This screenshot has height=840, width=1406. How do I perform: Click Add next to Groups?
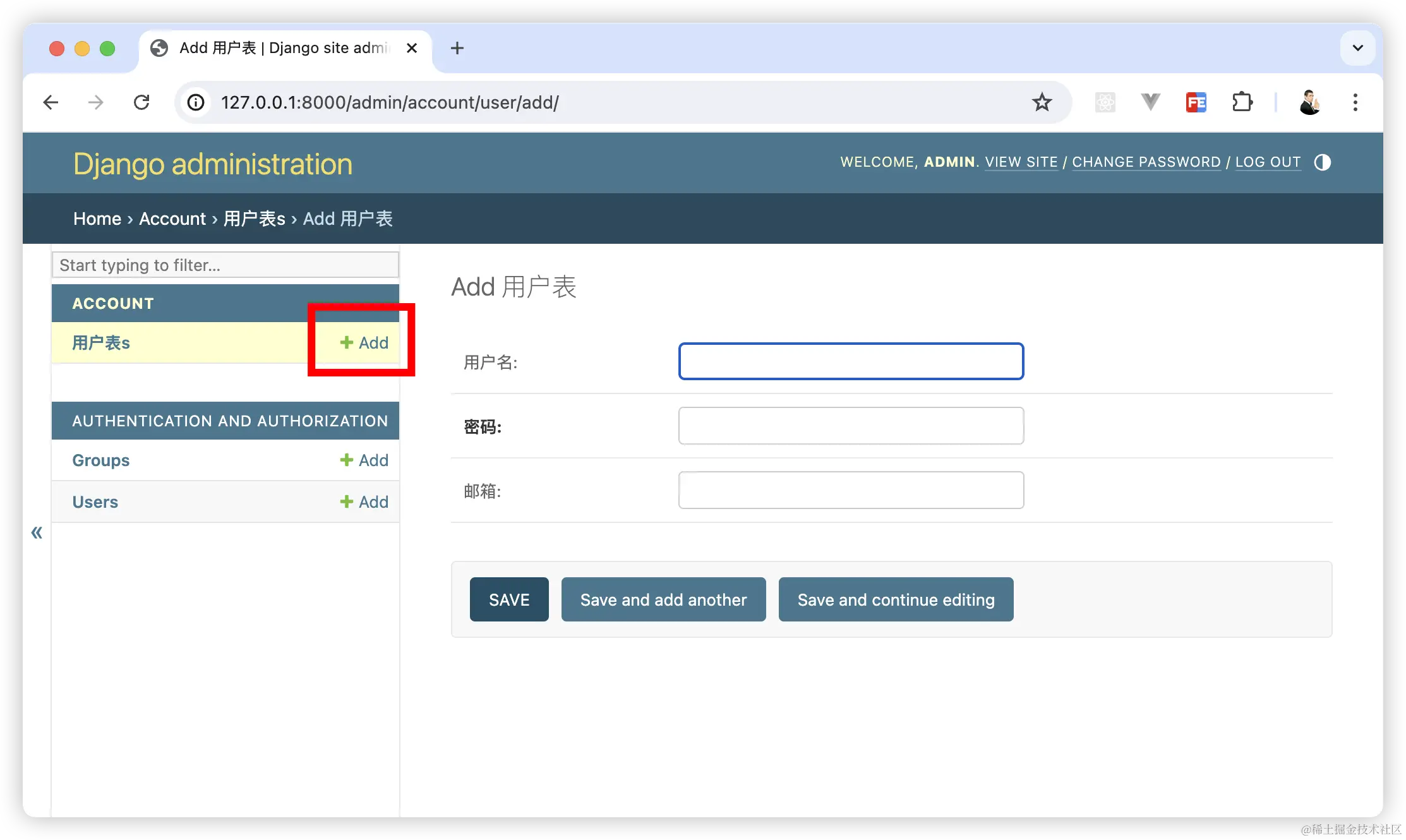coord(364,460)
